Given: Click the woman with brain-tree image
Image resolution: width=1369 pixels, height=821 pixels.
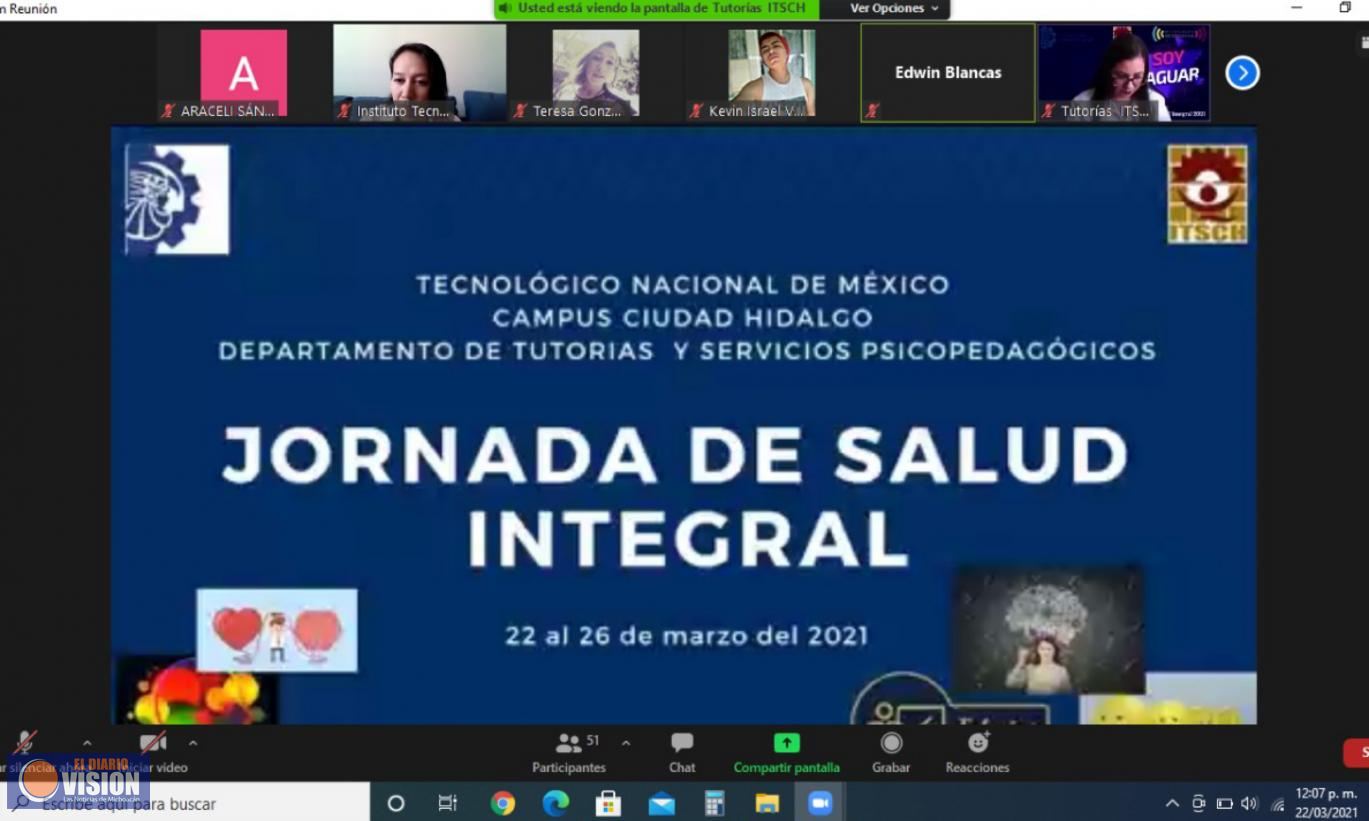Looking at the screenshot, I should pos(1048,630).
